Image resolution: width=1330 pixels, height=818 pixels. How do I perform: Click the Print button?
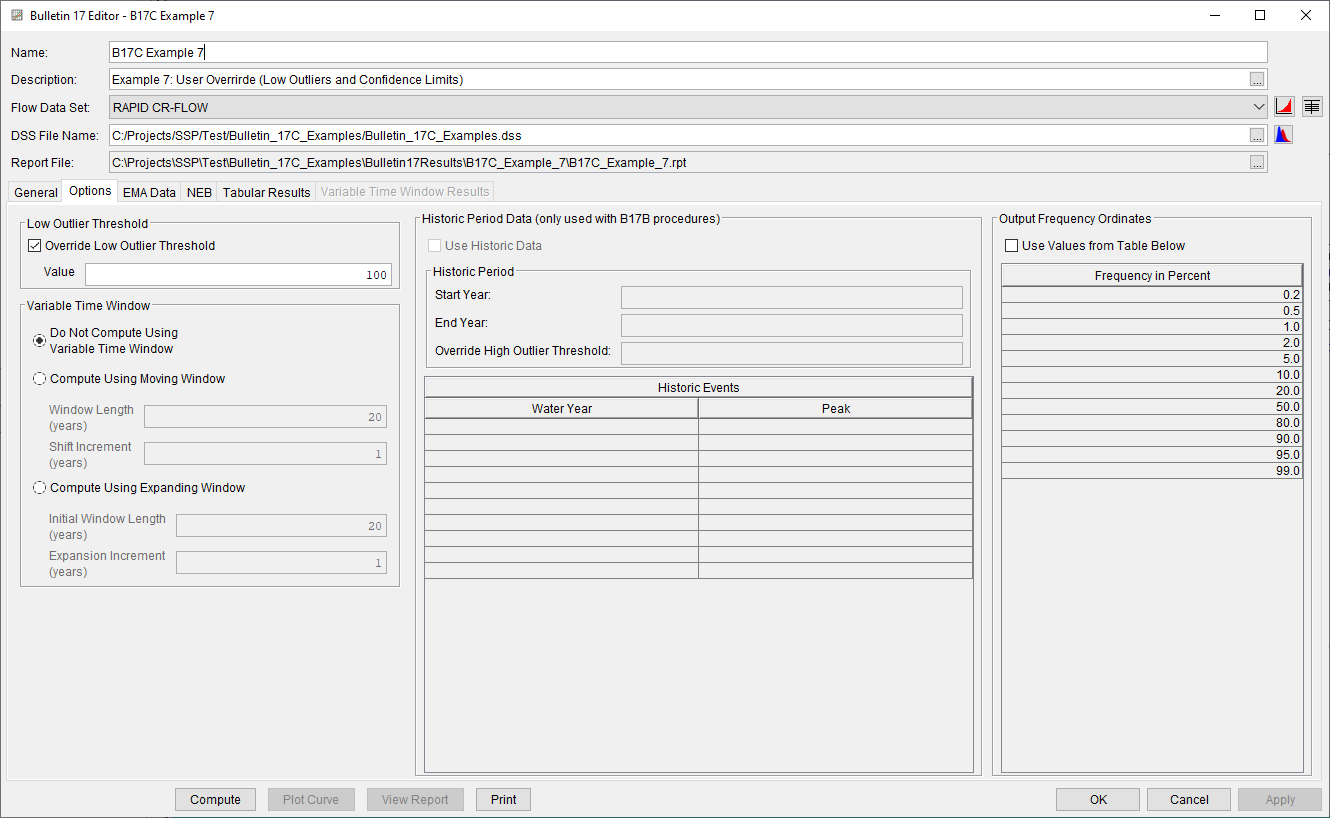503,799
